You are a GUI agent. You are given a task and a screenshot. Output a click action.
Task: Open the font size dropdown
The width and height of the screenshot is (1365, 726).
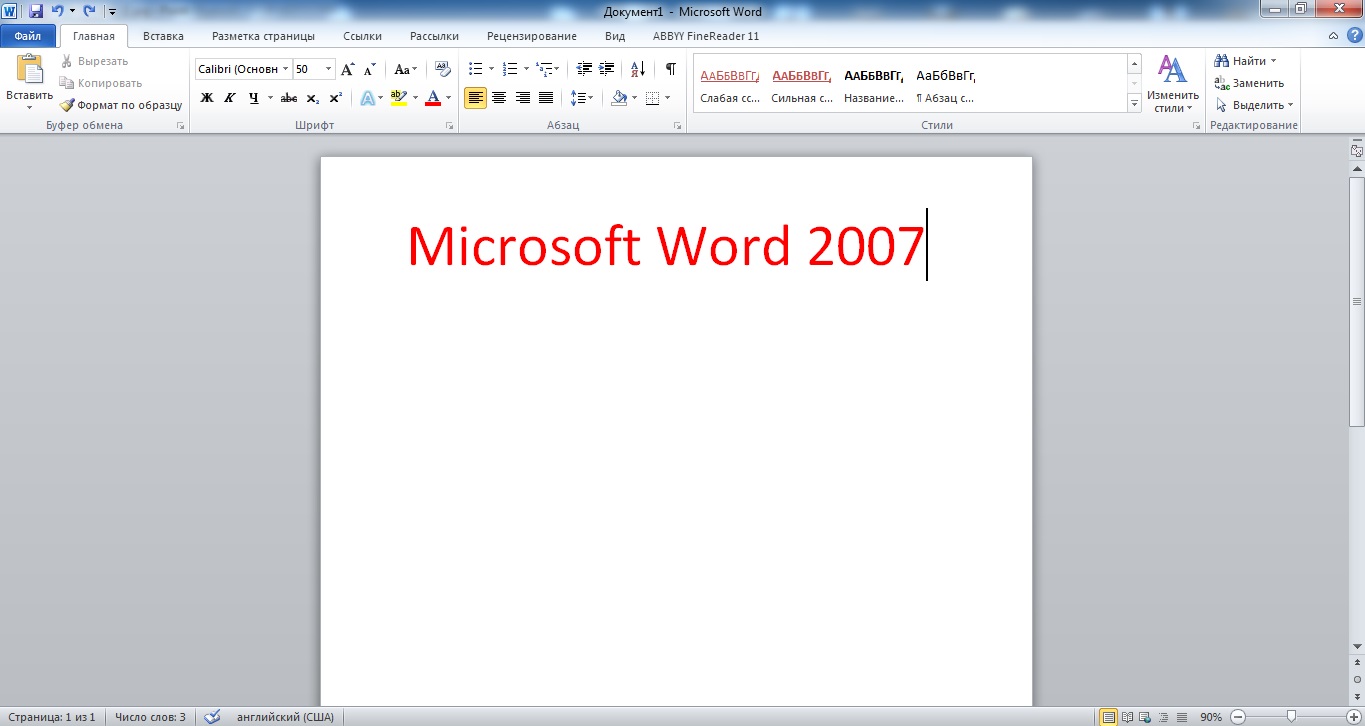tap(326, 68)
